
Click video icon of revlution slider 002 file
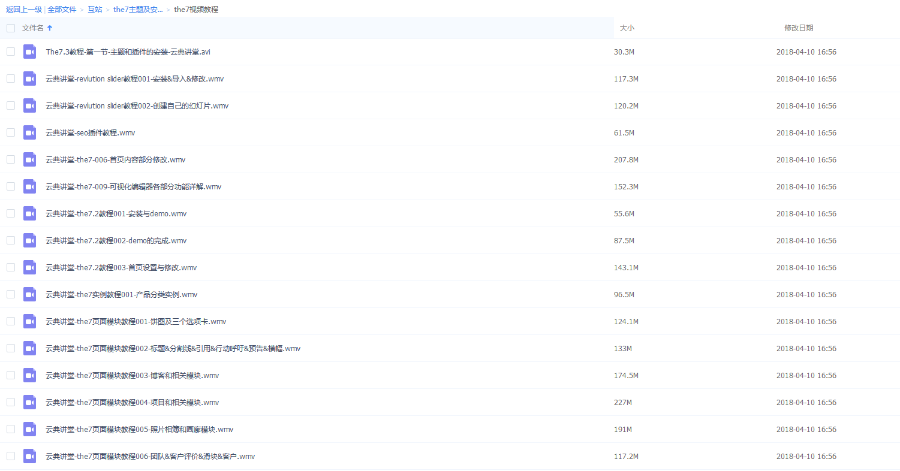click(x=29, y=106)
